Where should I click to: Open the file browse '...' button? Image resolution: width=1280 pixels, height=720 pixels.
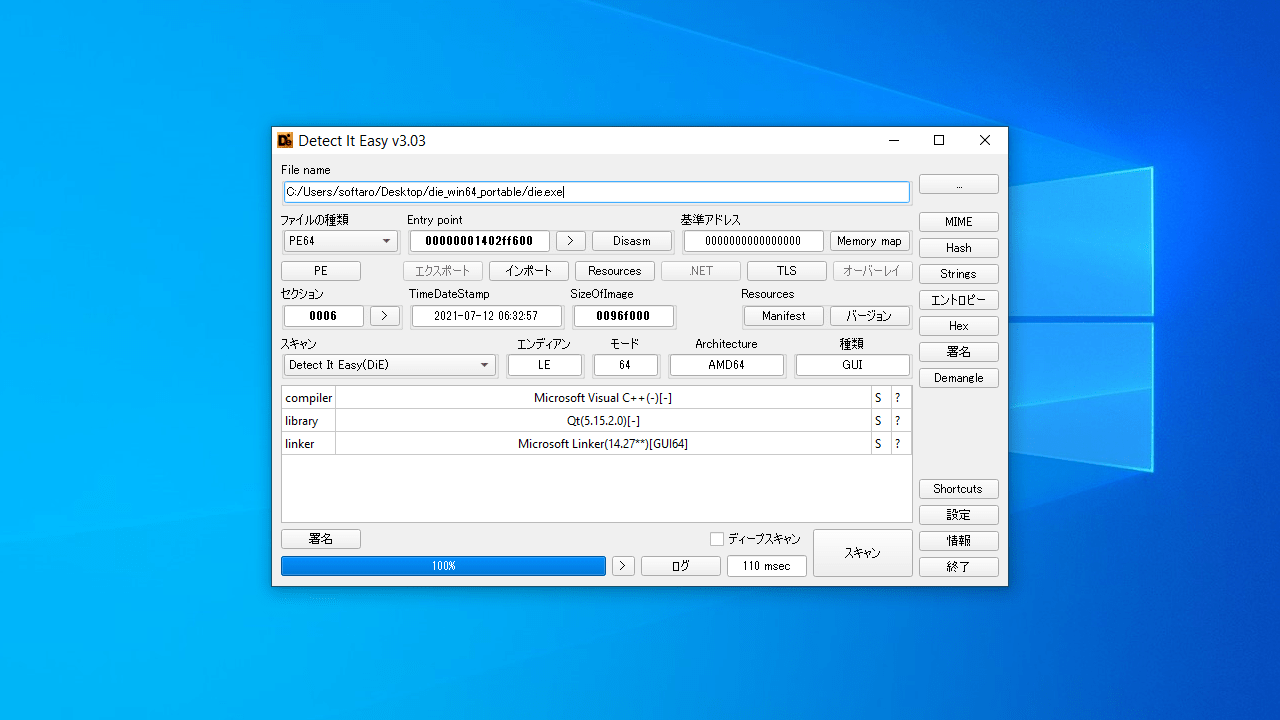958,184
